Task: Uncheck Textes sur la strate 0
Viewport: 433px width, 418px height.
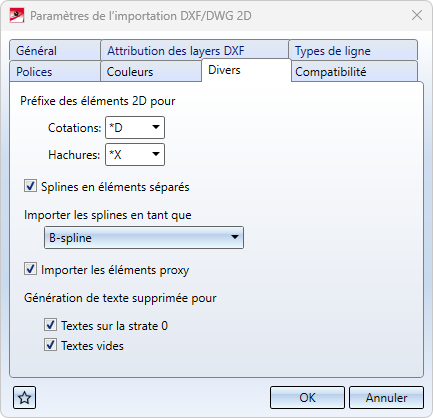Action: tap(50, 325)
